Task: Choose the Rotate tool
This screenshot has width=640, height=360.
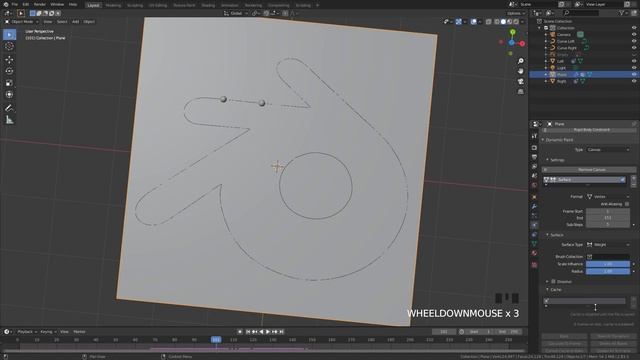Action: click(x=9, y=71)
